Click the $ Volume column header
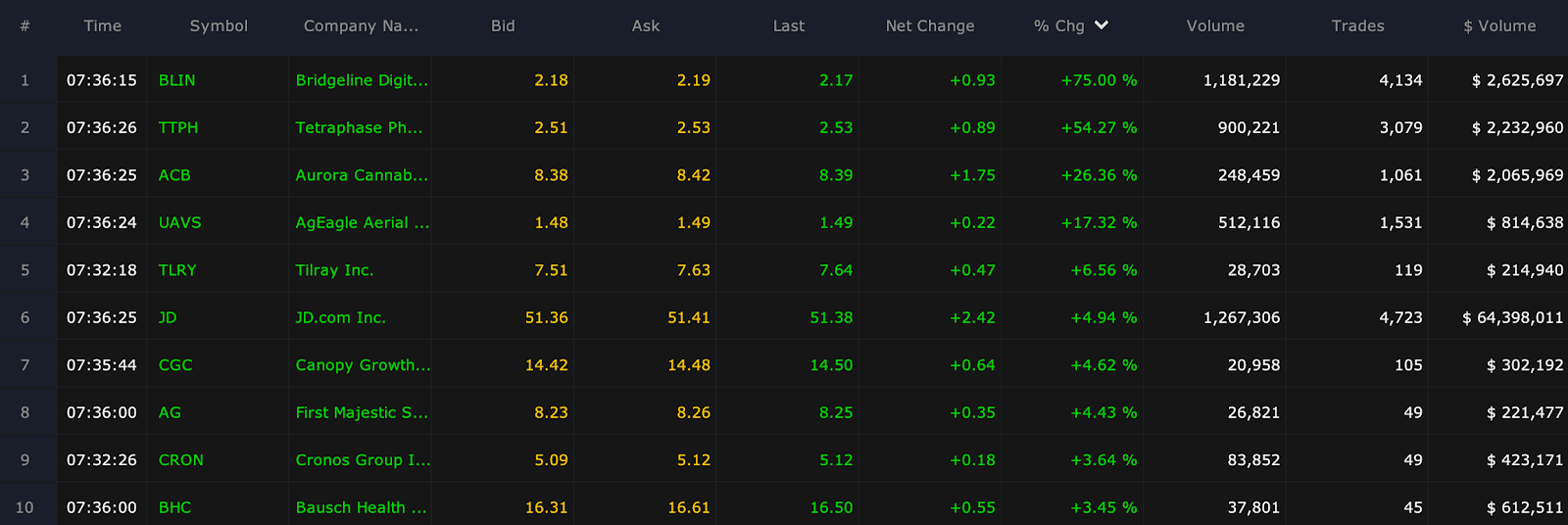Image resolution: width=1568 pixels, height=525 pixels. (x=1499, y=26)
